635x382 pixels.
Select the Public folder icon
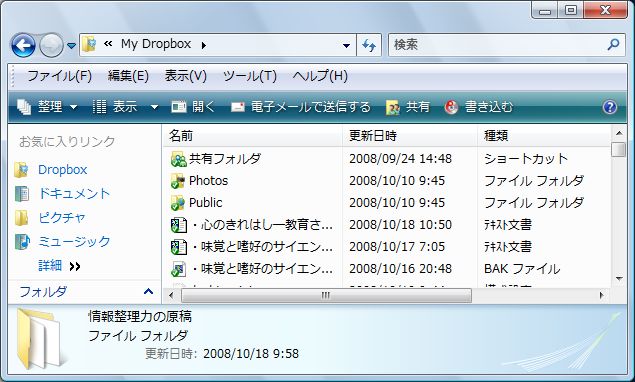pyautogui.click(x=178, y=203)
